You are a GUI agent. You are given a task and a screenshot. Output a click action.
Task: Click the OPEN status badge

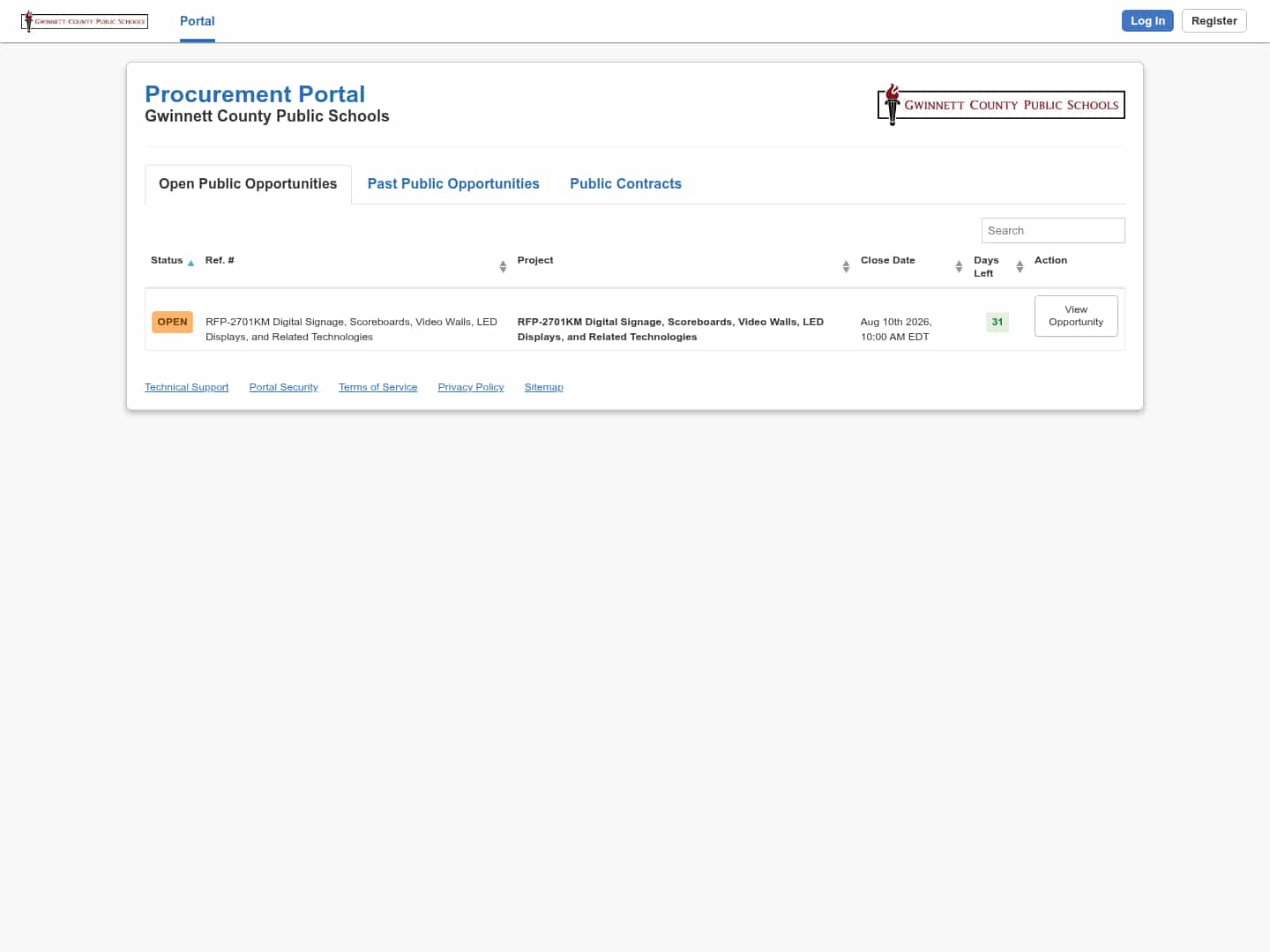tap(172, 322)
